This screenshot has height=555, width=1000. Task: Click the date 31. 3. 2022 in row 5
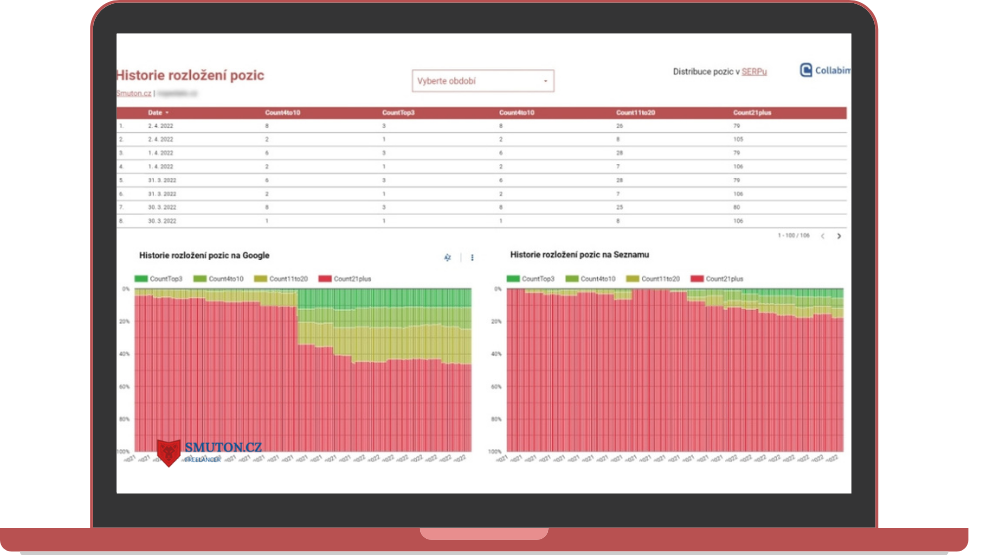point(162,181)
